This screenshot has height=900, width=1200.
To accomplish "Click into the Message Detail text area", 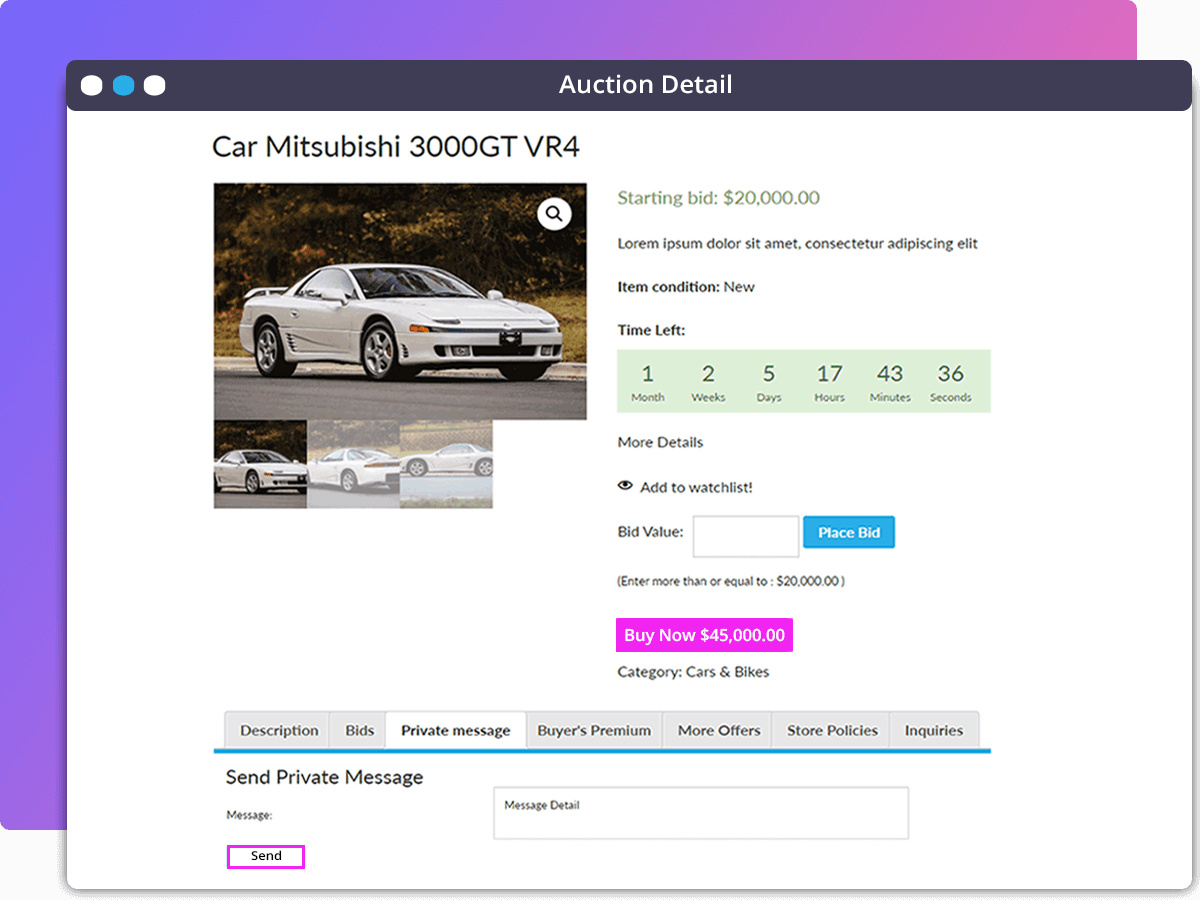I will (x=701, y=813).
